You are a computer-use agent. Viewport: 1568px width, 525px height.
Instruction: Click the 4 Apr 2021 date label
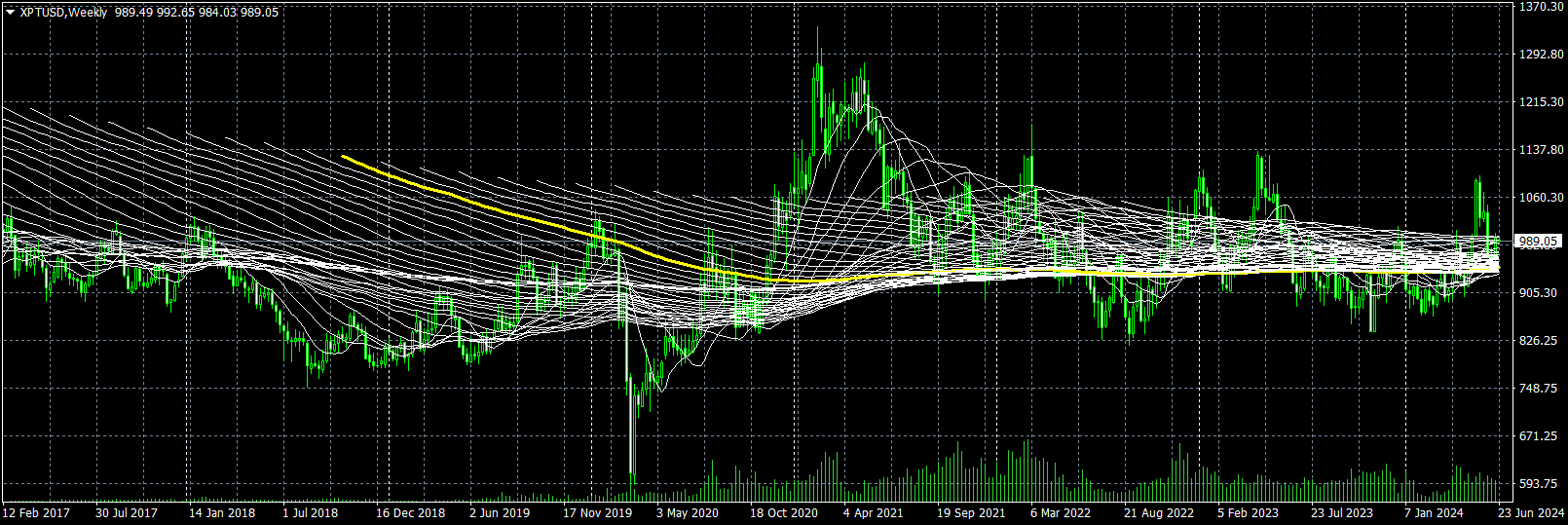pyautogui.click(x=874, y=512)
